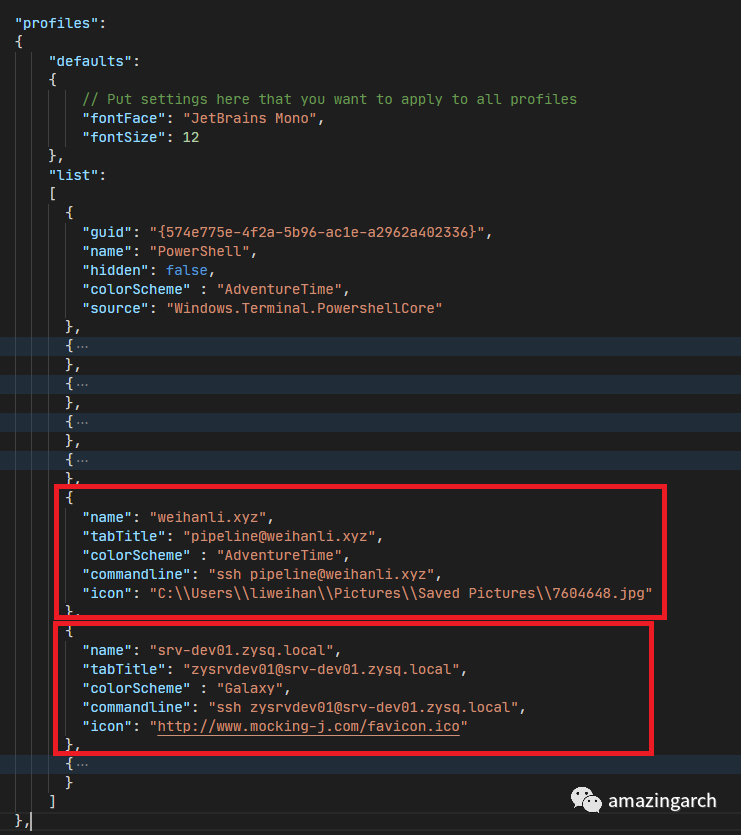This screenshot has height=835, width=741.
Task: Click the "defaults" key
Action: 90,61
